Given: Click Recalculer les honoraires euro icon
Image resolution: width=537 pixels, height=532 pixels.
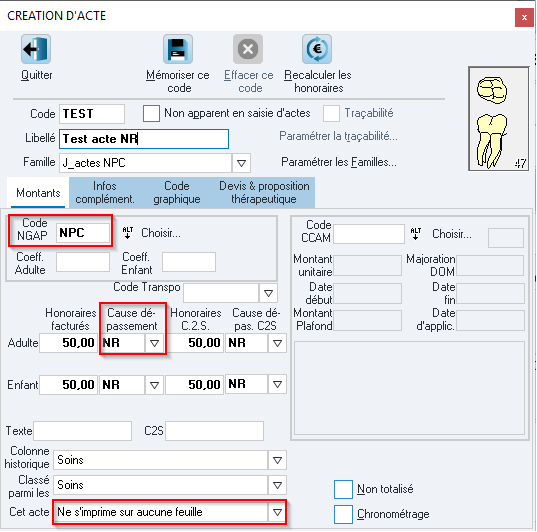Looking at the screenshot, I should point(317,49).
